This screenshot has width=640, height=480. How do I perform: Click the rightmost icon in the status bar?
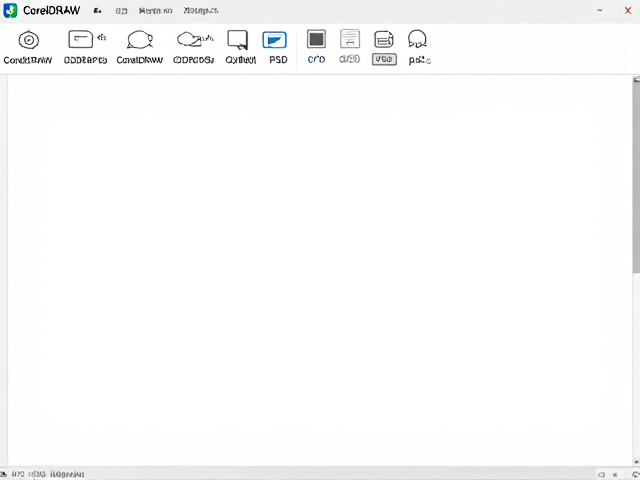[x=636, y=475]
